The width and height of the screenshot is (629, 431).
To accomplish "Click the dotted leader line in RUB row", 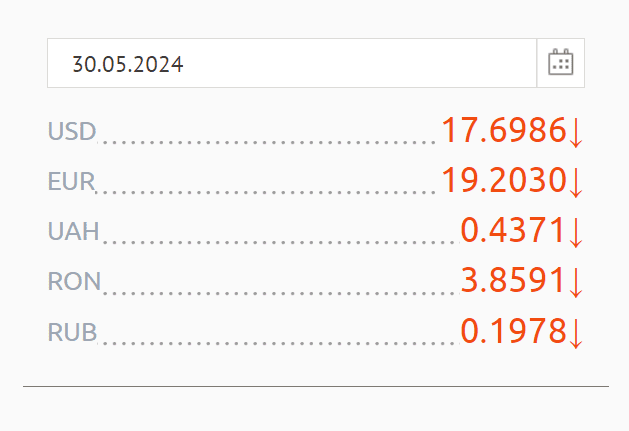I will (x=278, y=342).
